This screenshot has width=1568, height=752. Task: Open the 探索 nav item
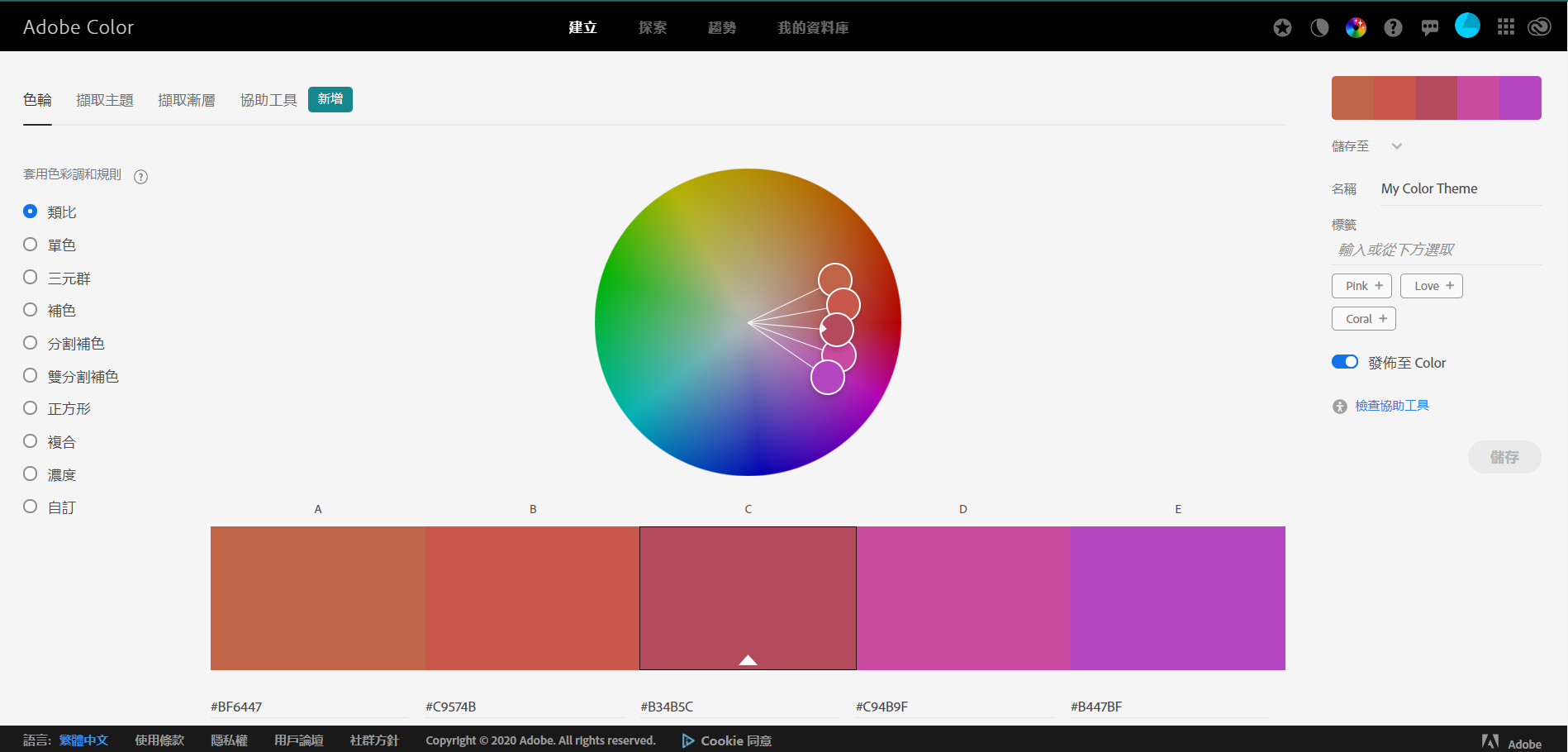[x=653, y=27]
